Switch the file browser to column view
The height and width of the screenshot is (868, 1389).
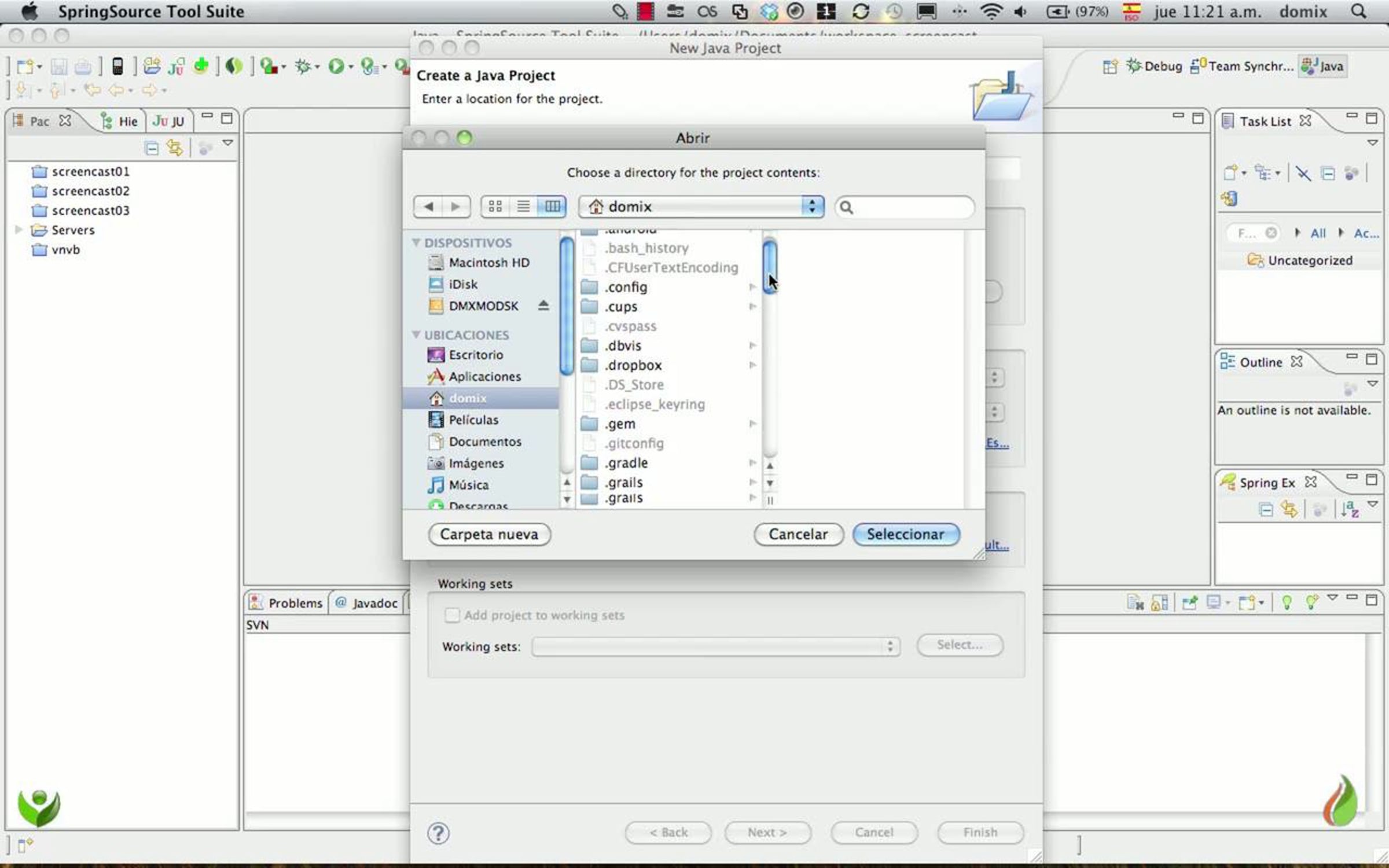pos(552,207)
